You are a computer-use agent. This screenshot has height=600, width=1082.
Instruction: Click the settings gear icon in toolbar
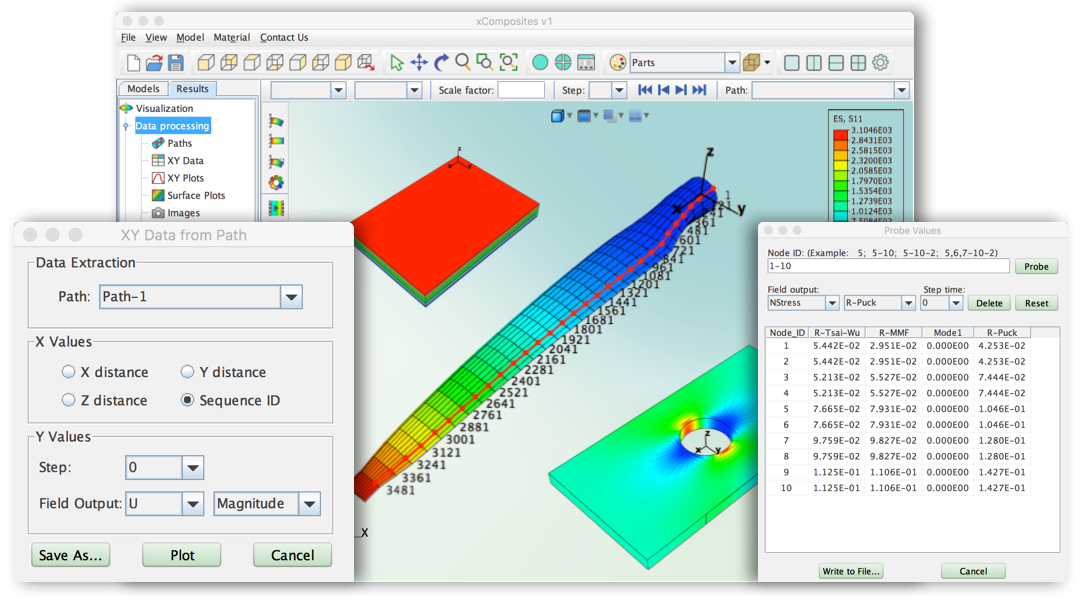click(880, 62)
